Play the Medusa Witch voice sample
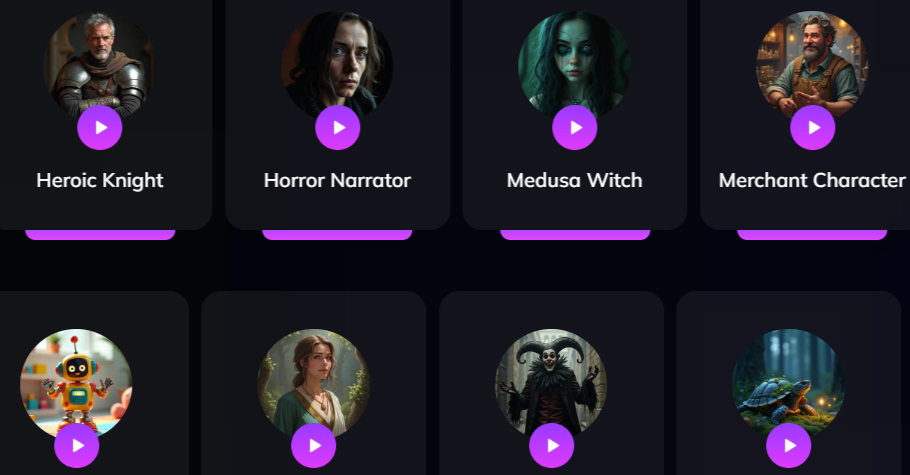 tap(575, 128)
